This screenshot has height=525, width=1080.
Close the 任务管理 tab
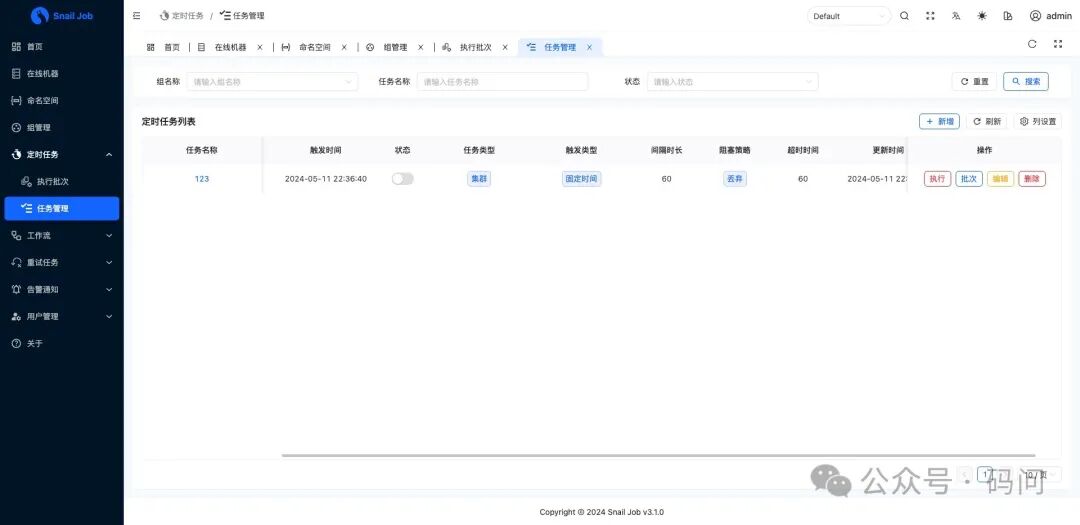[x=590, y=48]
